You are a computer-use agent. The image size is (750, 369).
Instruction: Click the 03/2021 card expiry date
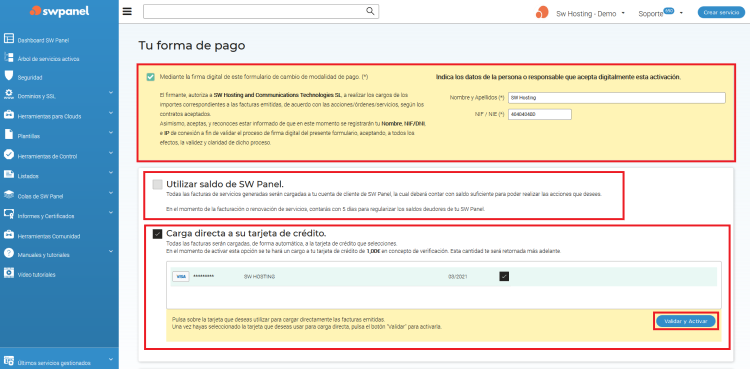coord(457,277)
